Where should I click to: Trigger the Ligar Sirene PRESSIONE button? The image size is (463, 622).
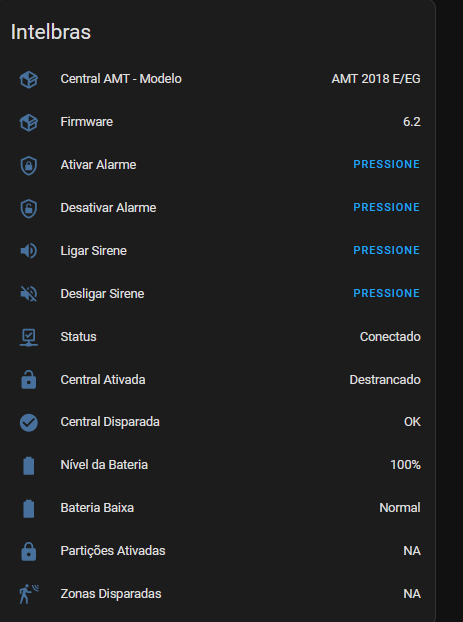point(386,250)
